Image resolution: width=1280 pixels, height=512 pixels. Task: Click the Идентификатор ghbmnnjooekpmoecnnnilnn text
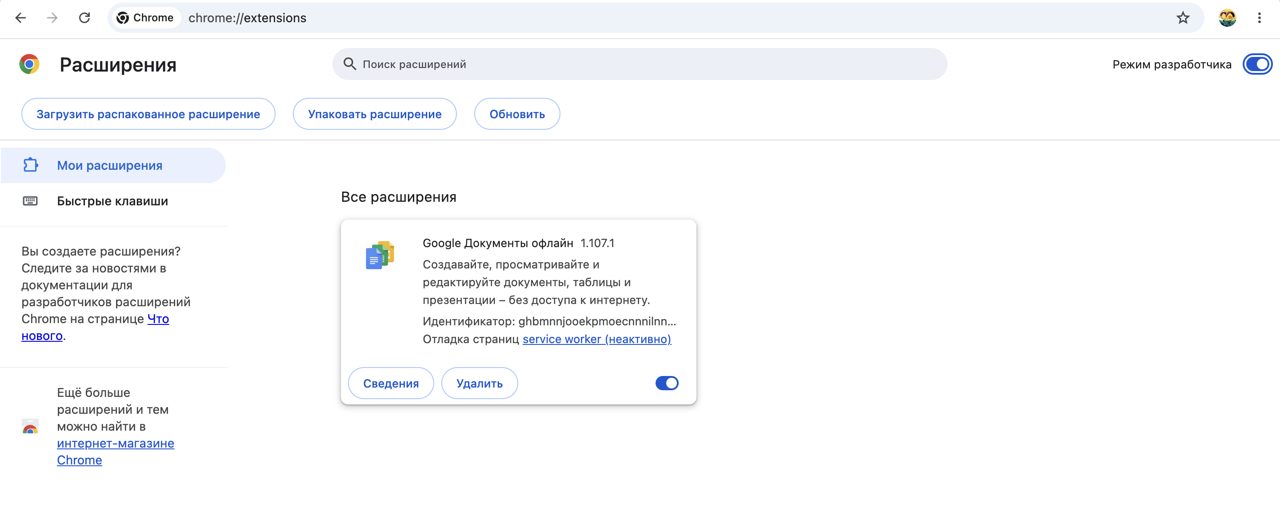tap(550, 321)
